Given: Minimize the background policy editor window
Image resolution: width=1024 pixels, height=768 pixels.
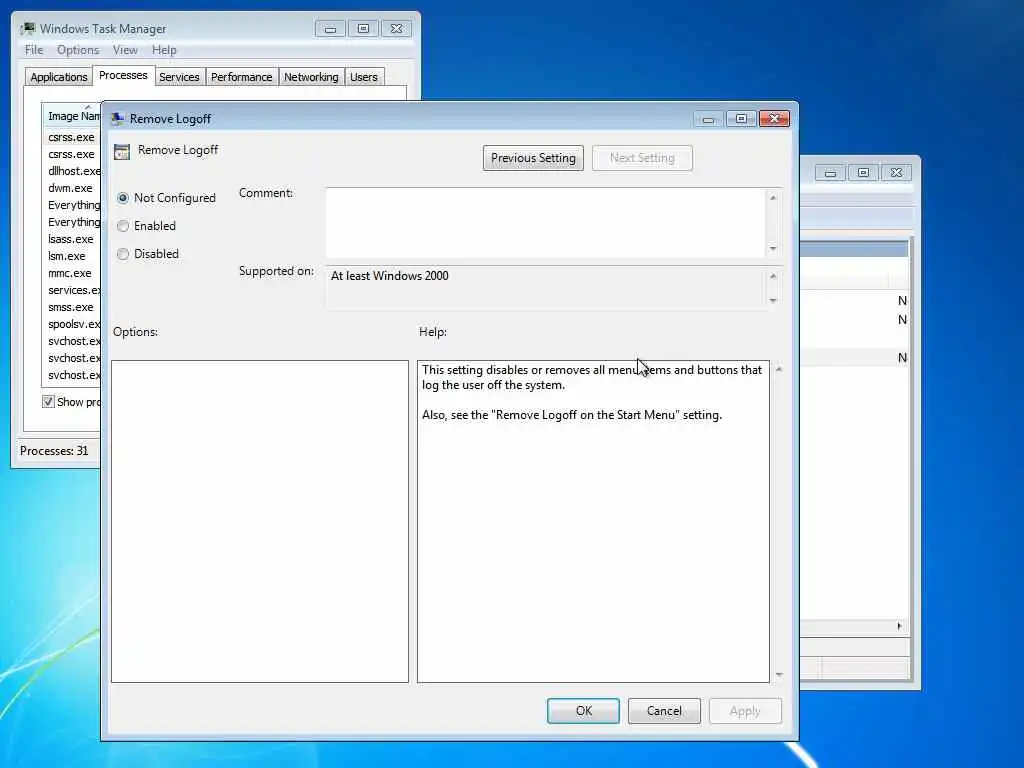Looking at the screenshot, I should pyautogui.click(x=830, y=173).
